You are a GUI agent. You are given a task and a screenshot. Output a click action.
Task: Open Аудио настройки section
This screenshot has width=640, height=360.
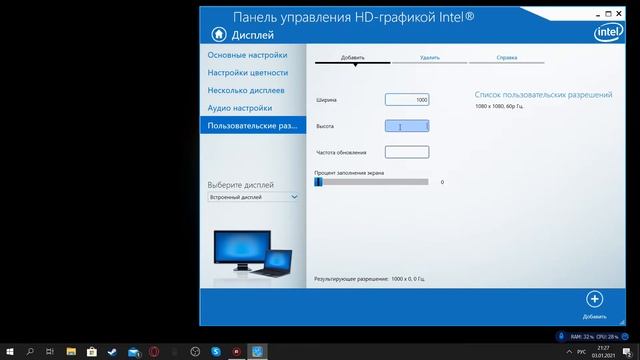pos(240,108)
